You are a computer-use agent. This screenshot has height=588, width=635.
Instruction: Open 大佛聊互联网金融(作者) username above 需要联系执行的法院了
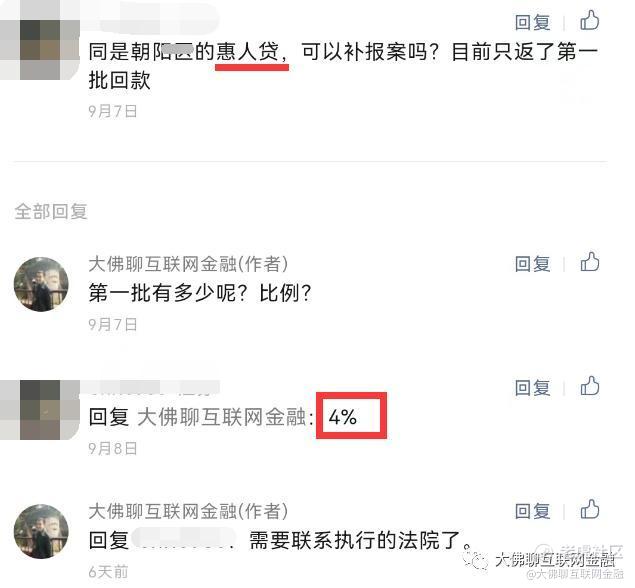click(x=188, y=511)
